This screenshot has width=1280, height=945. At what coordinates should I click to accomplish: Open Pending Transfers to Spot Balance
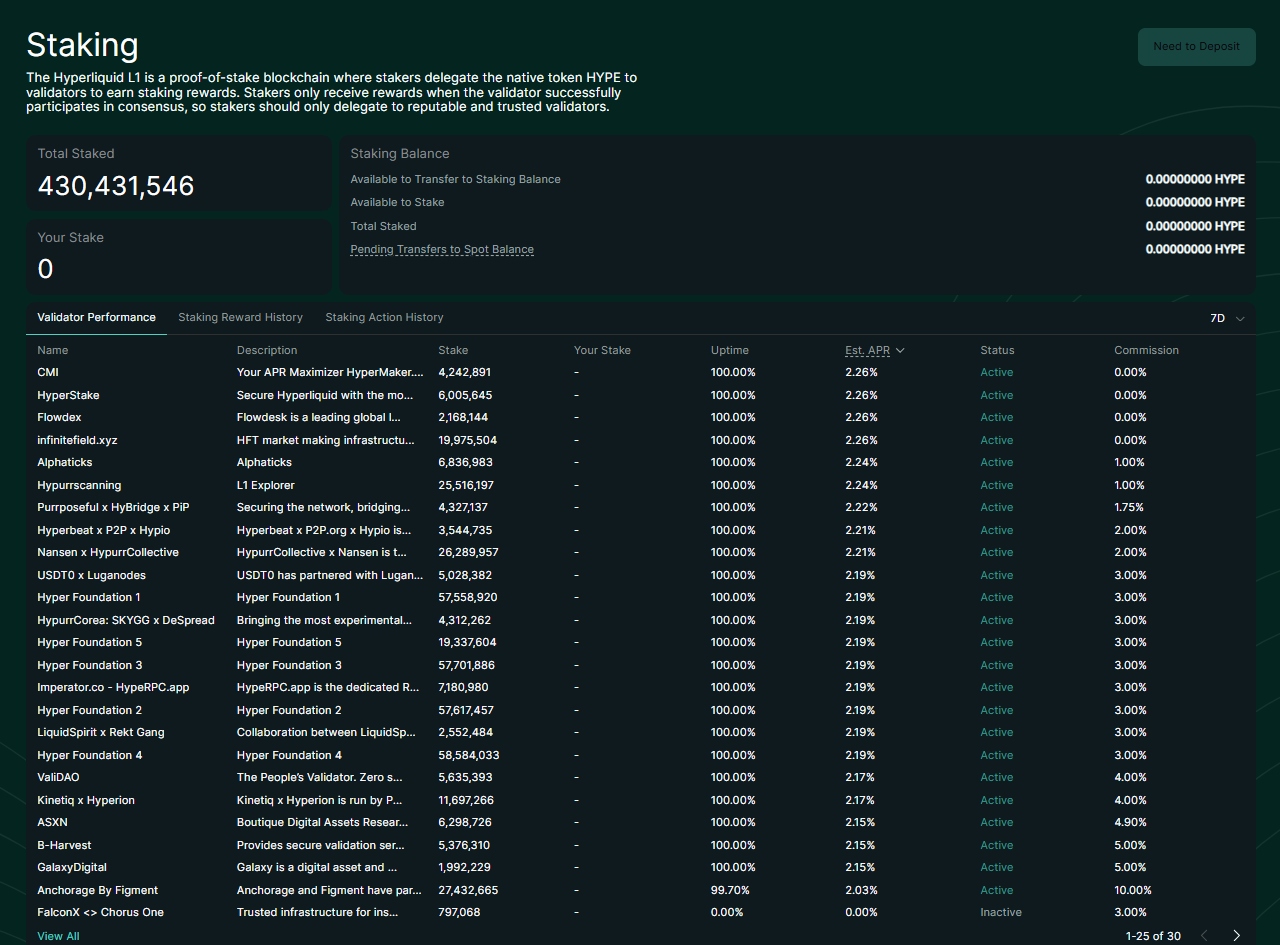(x=442, y=249)
